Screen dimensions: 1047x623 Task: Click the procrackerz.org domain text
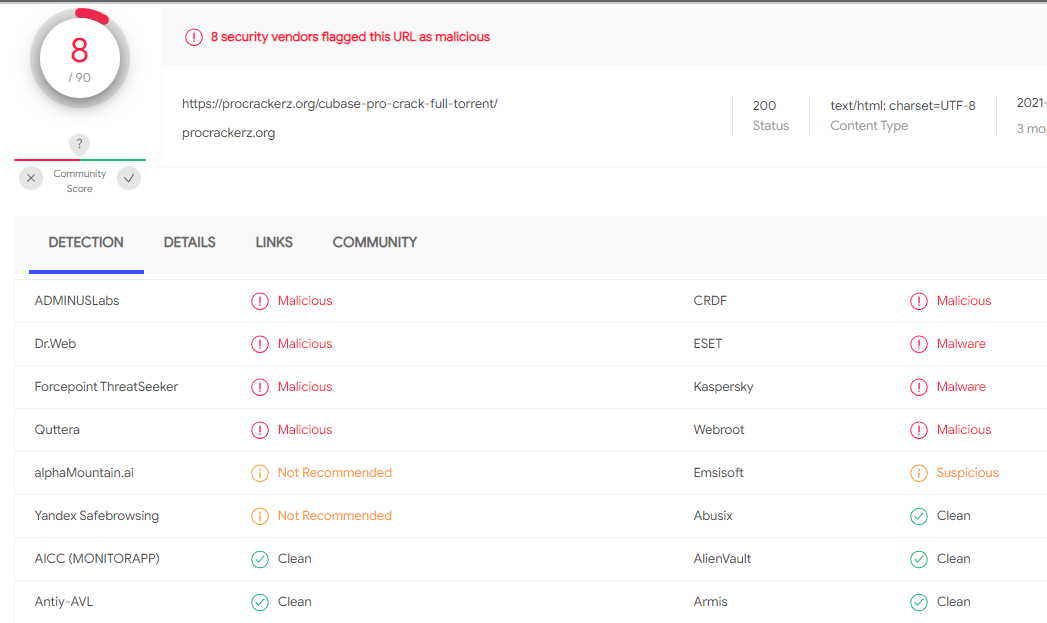pyautogui.click(x=228, y=133)
